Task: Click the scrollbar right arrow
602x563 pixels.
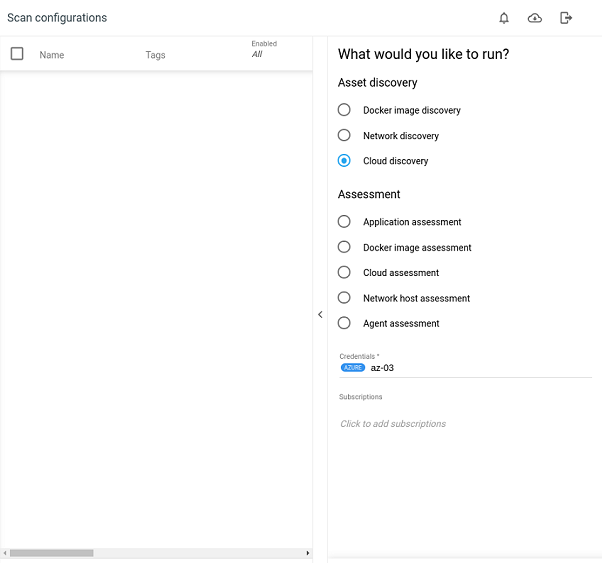Action: click(x=307, y=553)
